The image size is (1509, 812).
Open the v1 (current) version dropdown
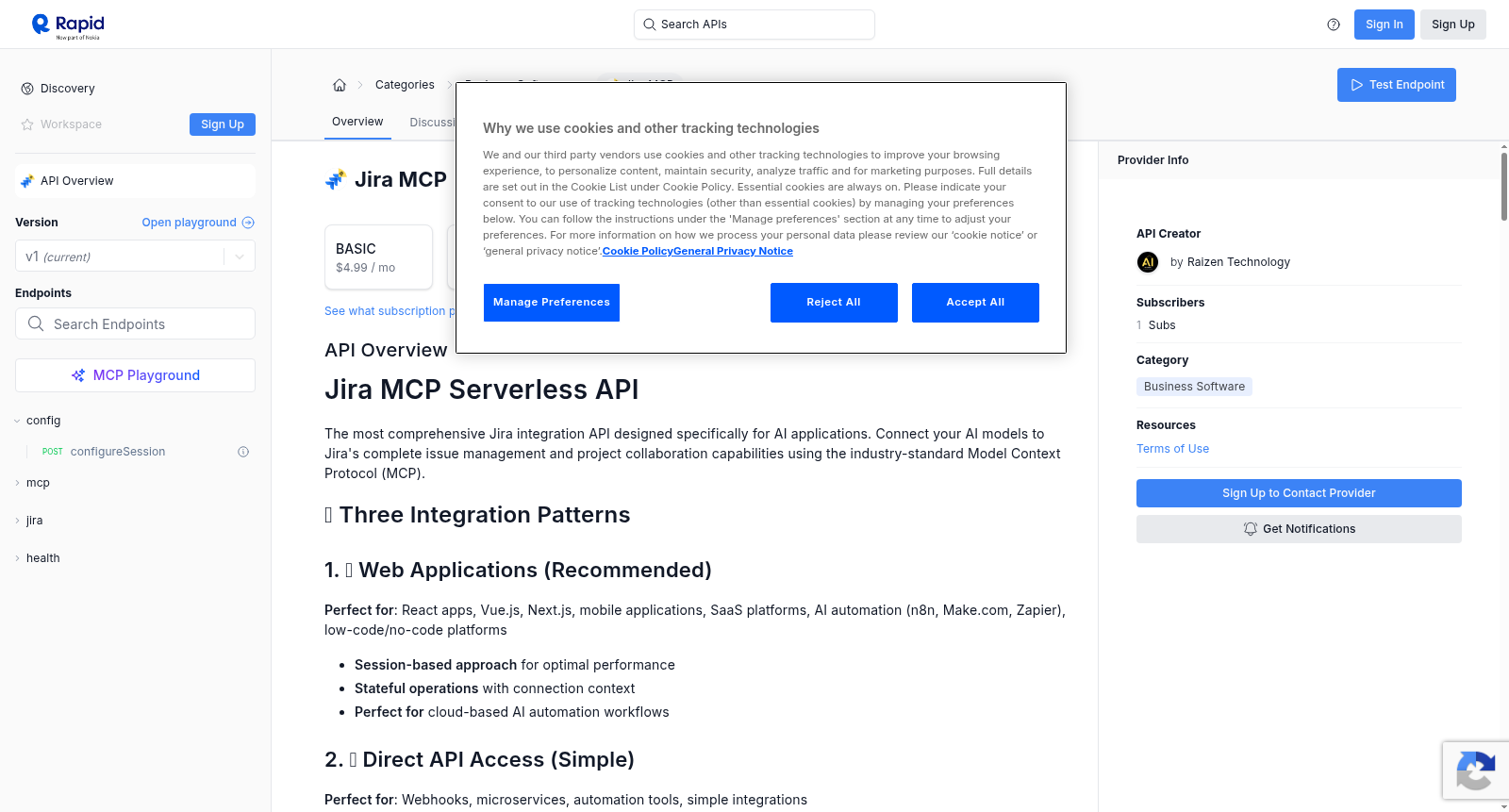pos(135,257)
